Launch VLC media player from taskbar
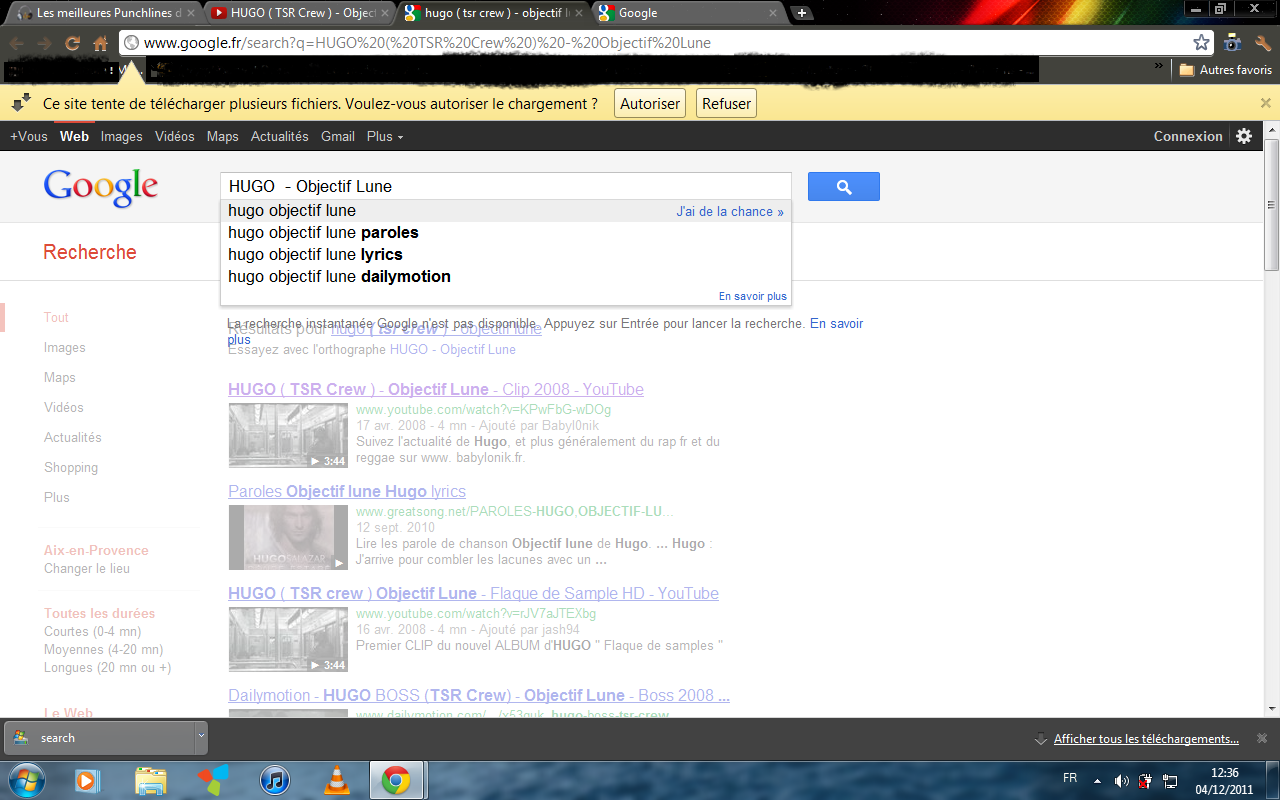The height and width of the screenshot is (800, 1280). 339,780
